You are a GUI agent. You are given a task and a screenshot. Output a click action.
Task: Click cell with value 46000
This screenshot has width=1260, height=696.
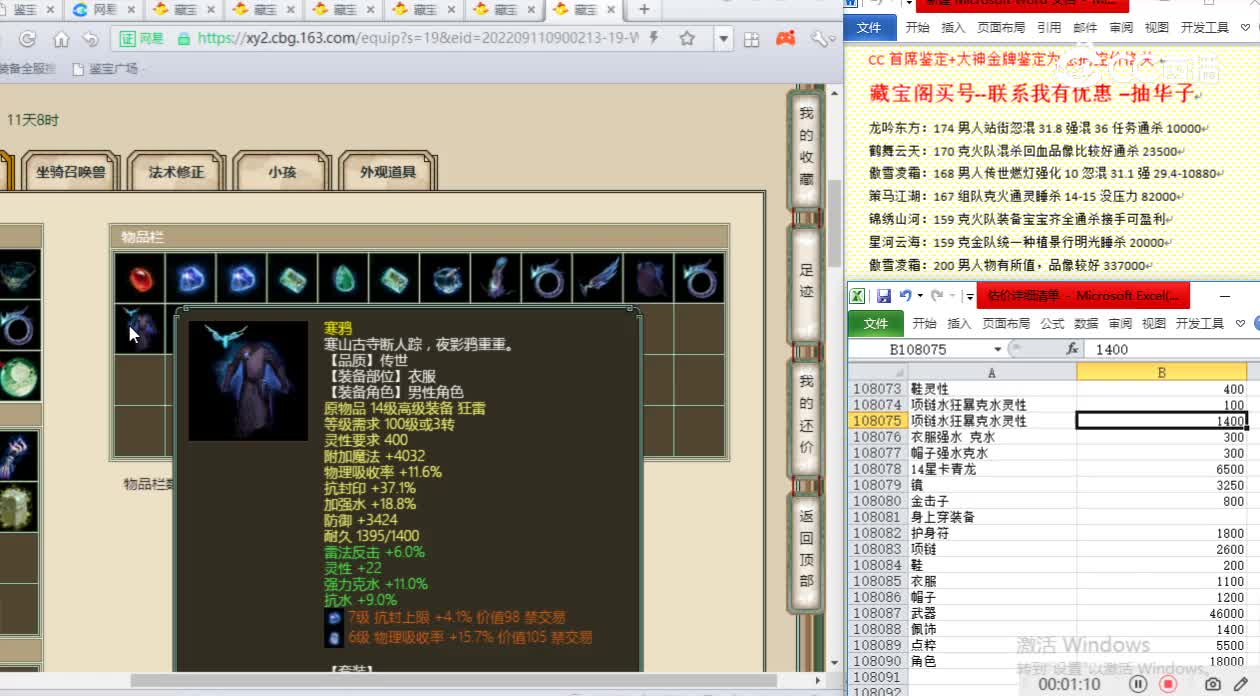[1162, 613]
